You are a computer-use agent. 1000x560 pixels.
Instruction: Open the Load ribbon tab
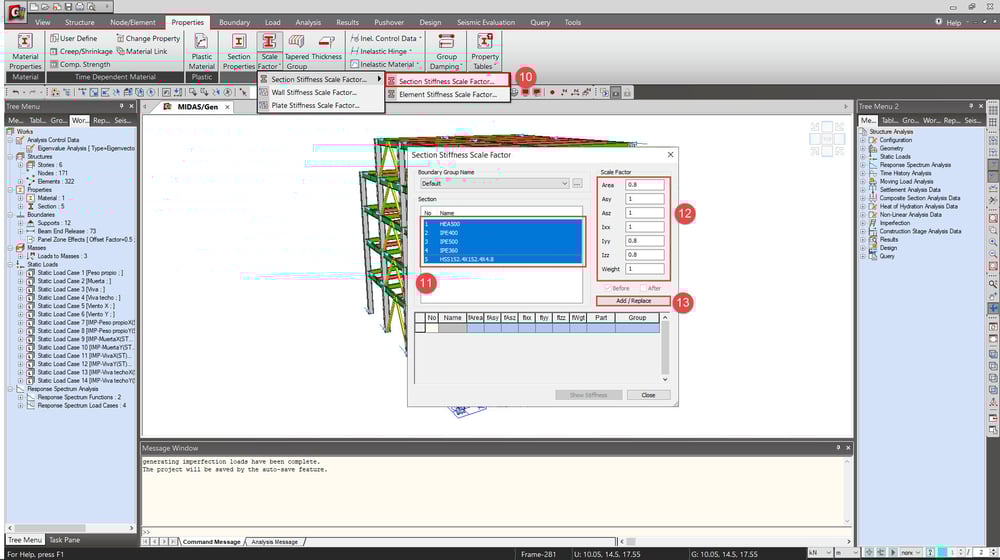[272, 22]
